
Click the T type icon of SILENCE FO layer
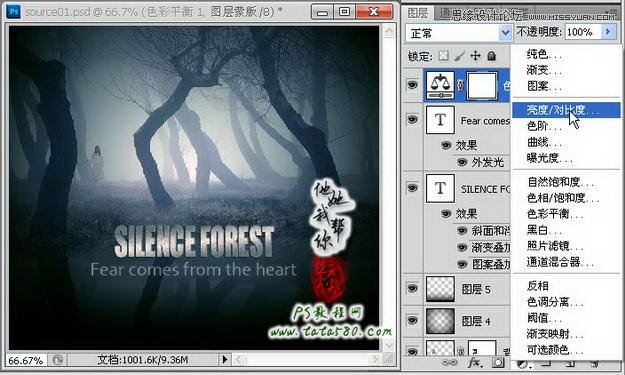pos(440,188)
